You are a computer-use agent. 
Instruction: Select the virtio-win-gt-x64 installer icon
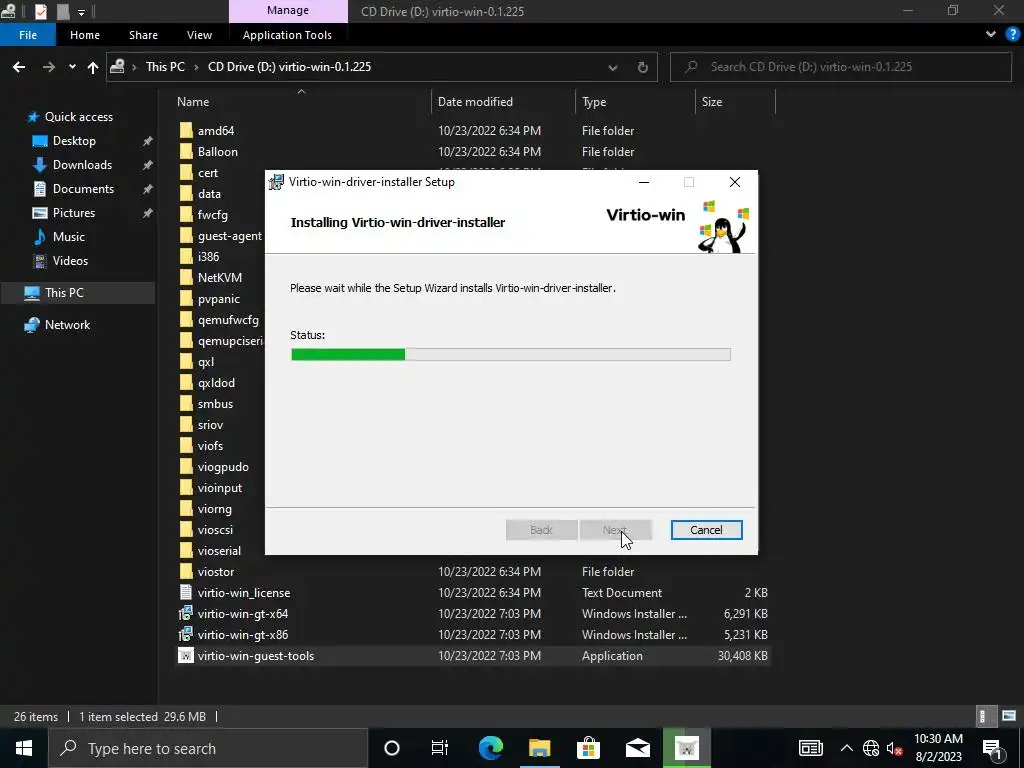click(186, 613)
